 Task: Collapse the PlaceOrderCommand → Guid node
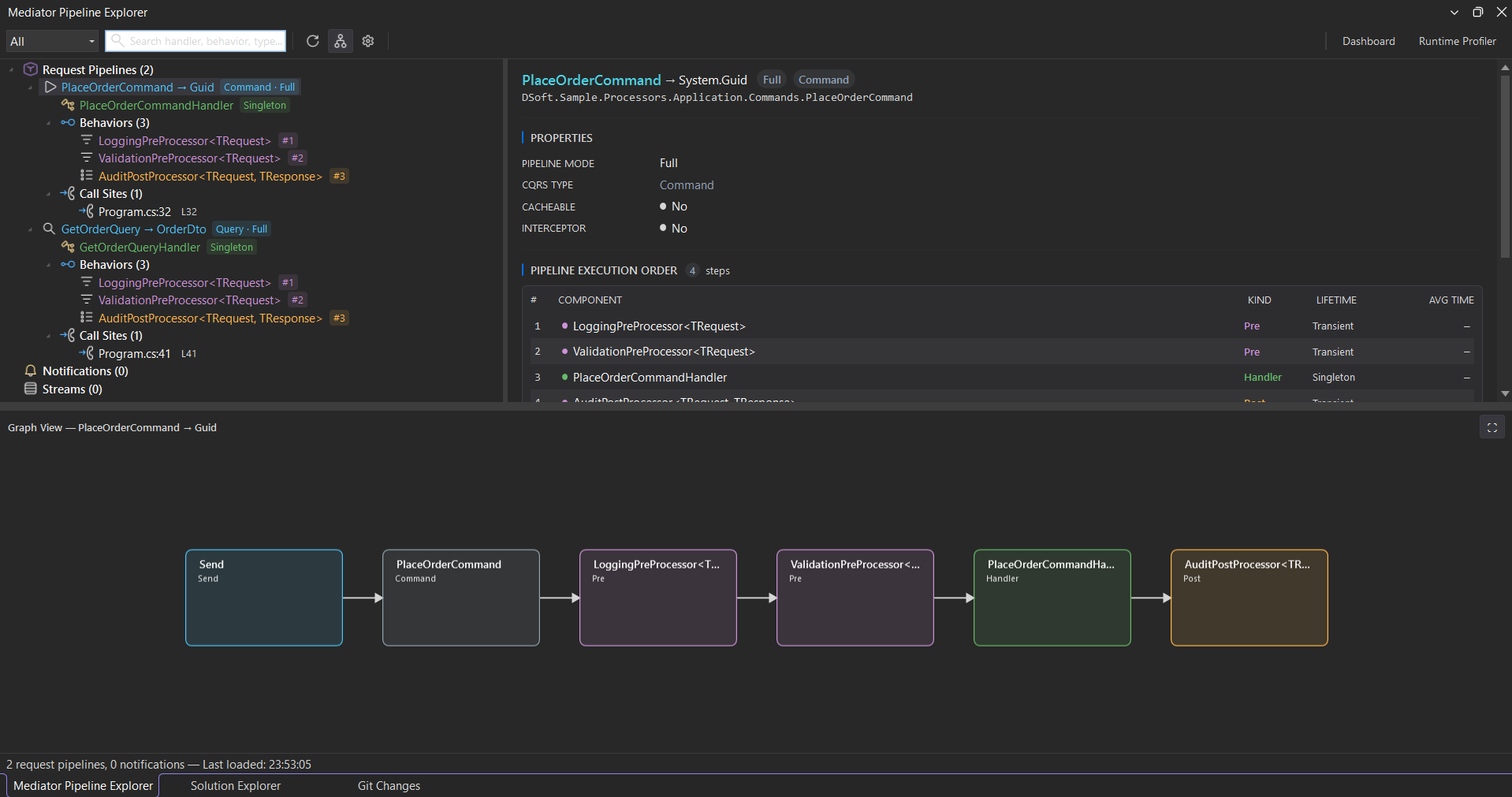[30, 88]
